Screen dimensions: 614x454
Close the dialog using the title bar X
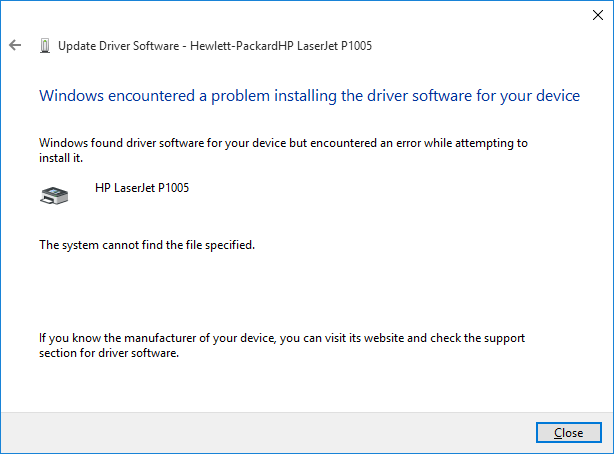pyautogui.click(x=590, y=15)
